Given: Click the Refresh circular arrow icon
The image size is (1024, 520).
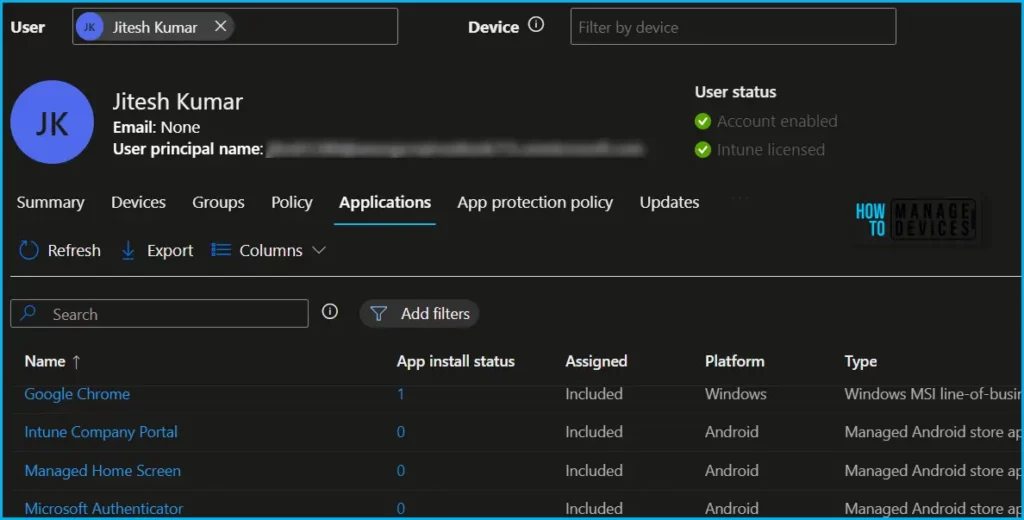Looking at the screenshot, I should 29,250.
